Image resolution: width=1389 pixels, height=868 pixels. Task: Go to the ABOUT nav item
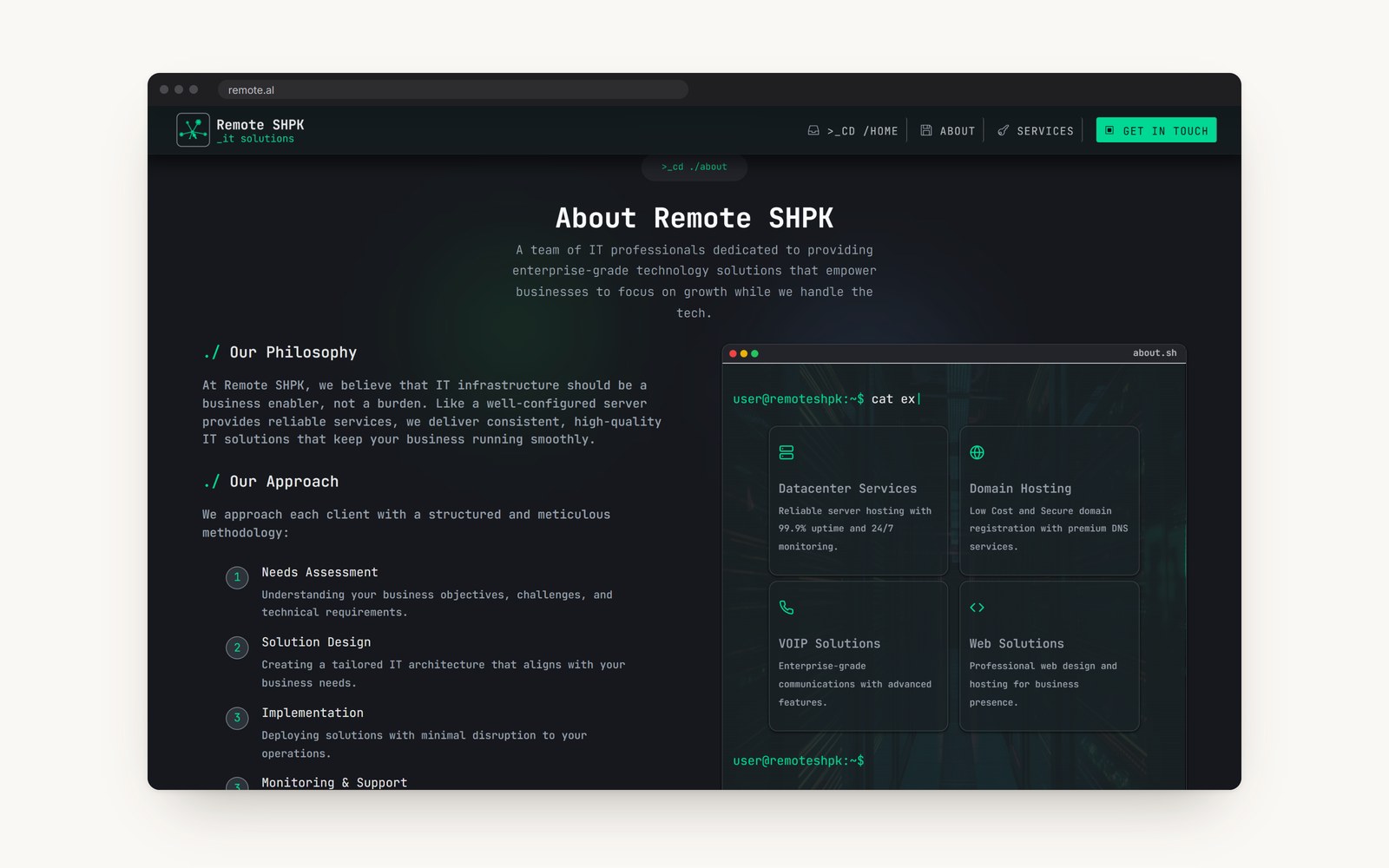(948, 131)
